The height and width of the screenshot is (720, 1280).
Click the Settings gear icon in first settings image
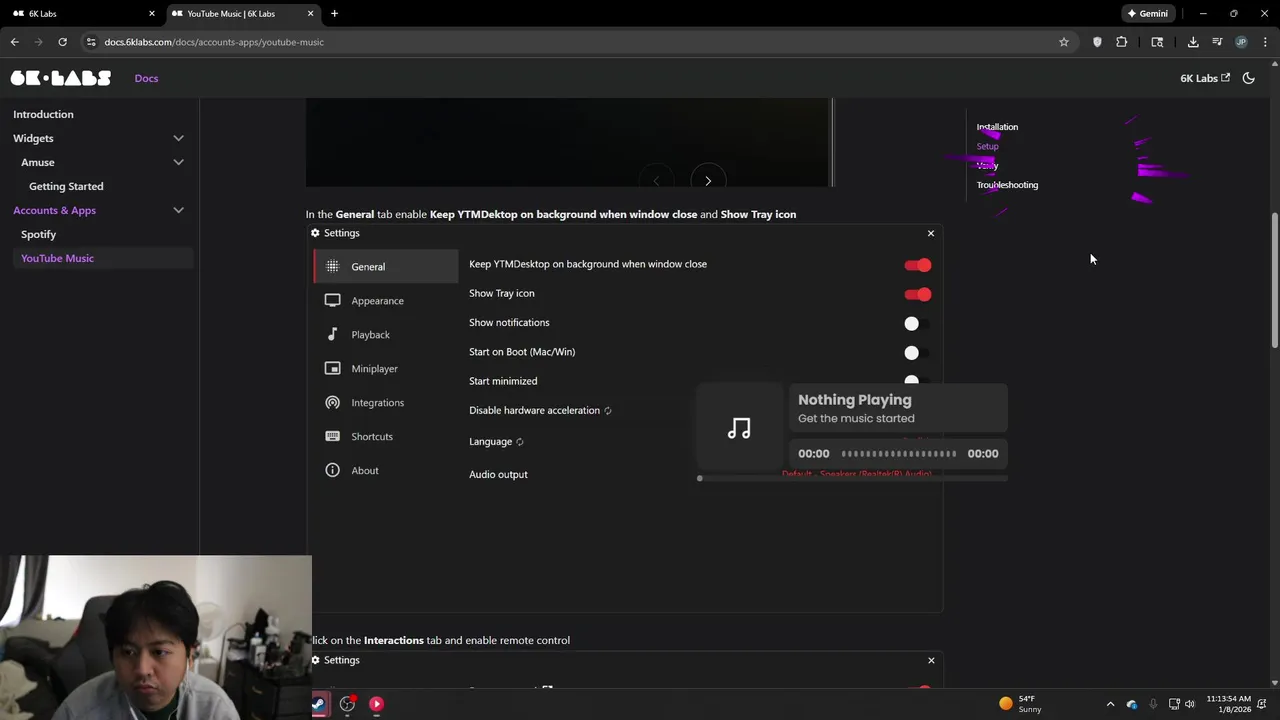coord(315,233)
